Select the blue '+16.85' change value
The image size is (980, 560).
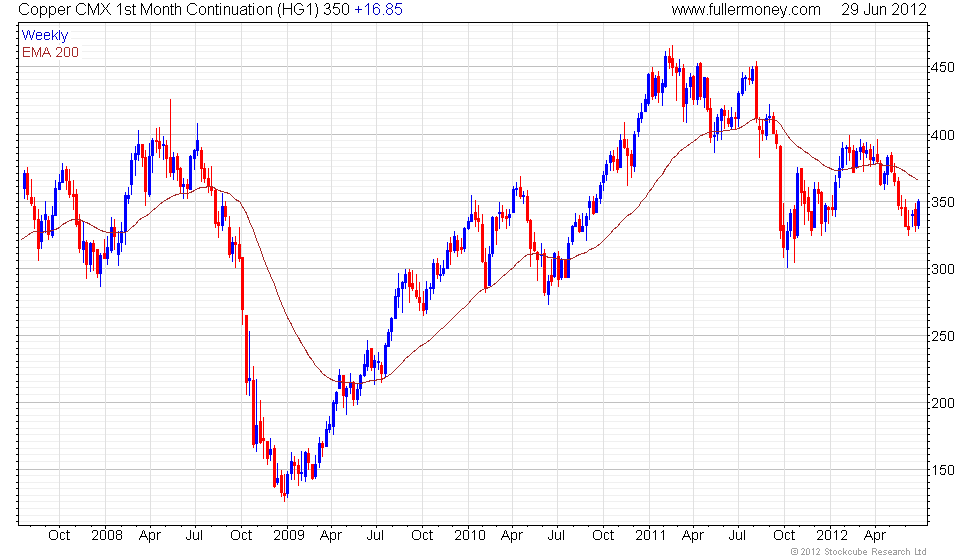pos(379,10)
